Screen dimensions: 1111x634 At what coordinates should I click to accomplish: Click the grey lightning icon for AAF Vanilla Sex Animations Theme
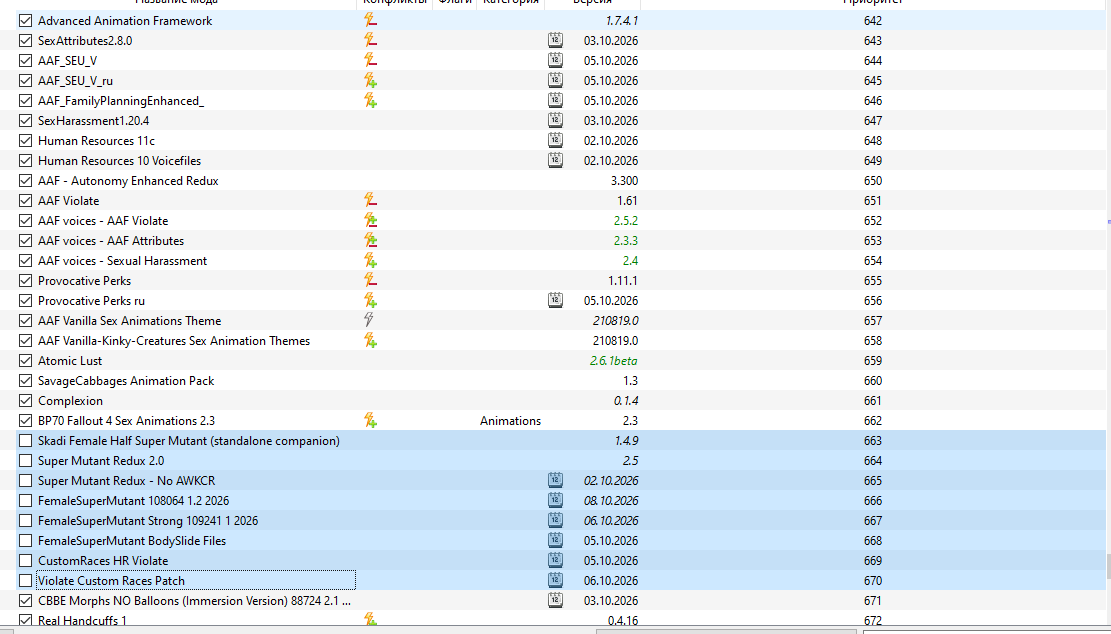tap(368, 320)
